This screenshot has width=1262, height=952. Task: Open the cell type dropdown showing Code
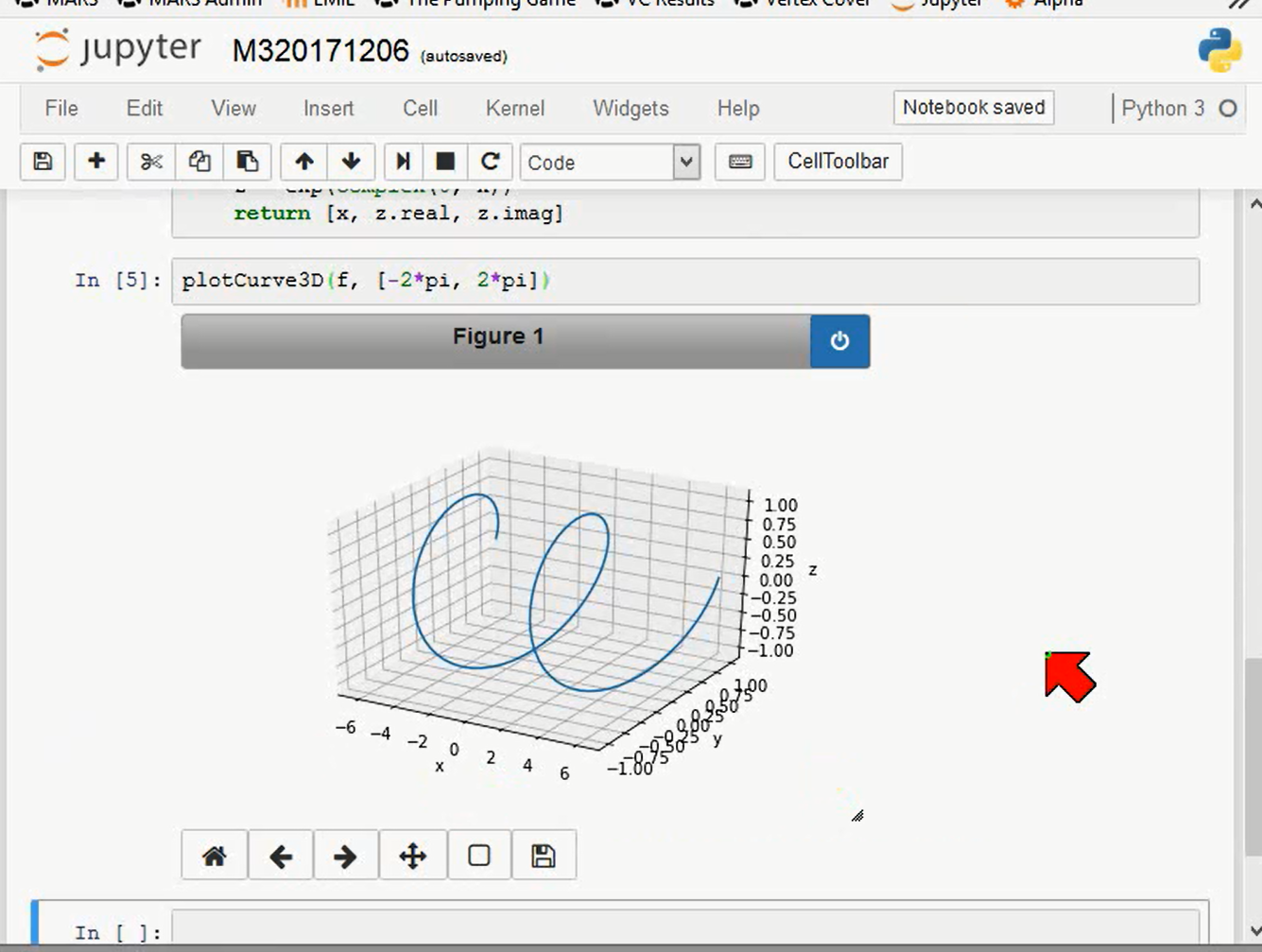[610, 163]
